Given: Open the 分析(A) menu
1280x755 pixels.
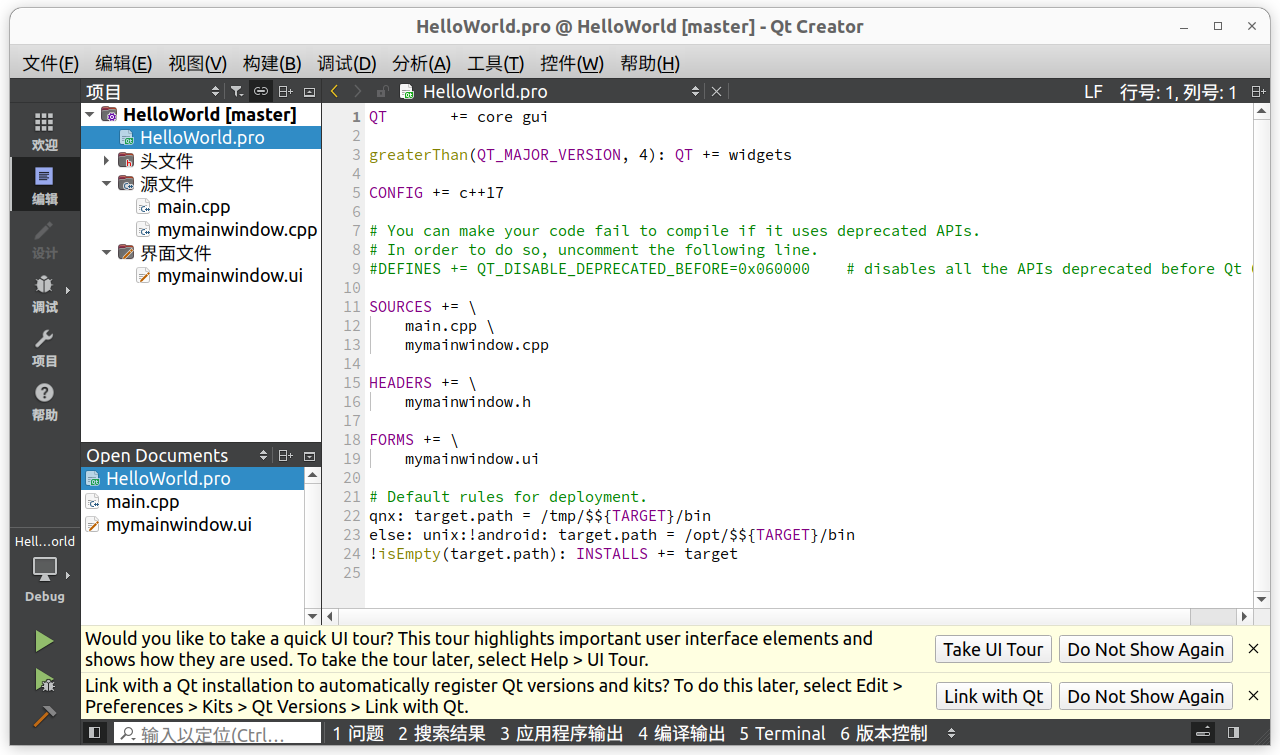Looking at the screenshot, I should [x=421, y=64].
